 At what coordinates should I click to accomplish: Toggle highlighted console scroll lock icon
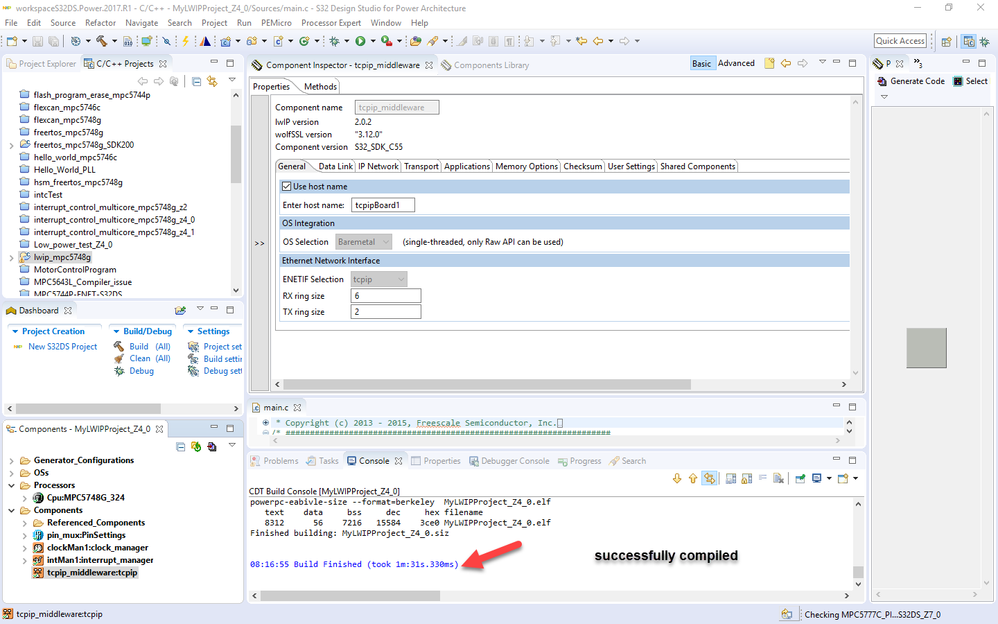[709, 478]
